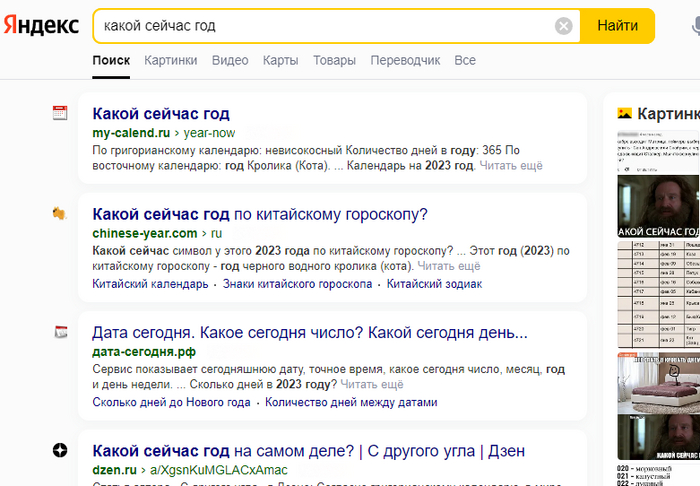Click the dzen.ru domain link
This screenshot has height=486, width=700.
pyautogui.click(x=114, y=470)
